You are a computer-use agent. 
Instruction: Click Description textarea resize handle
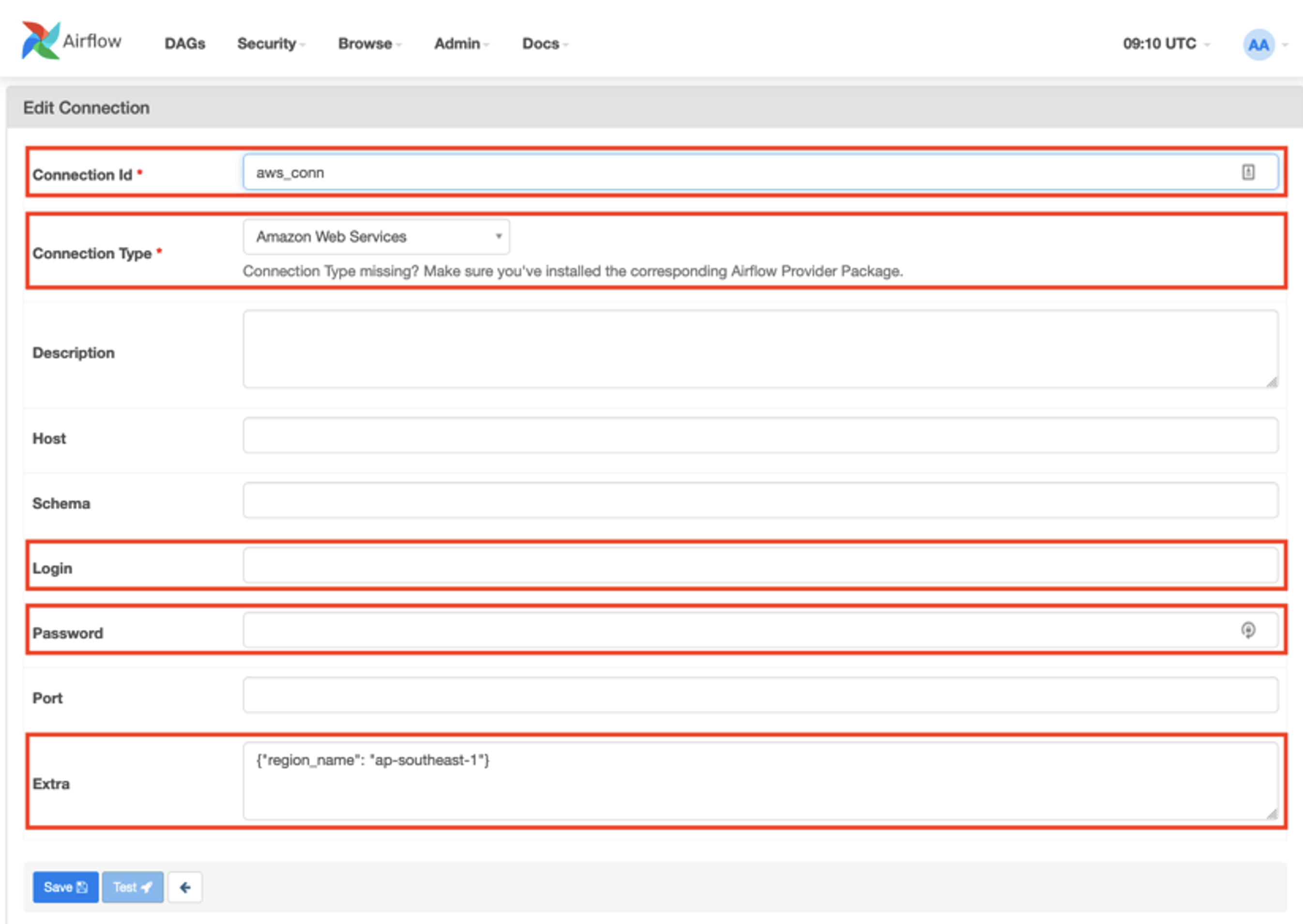[x=1272, y=382]
